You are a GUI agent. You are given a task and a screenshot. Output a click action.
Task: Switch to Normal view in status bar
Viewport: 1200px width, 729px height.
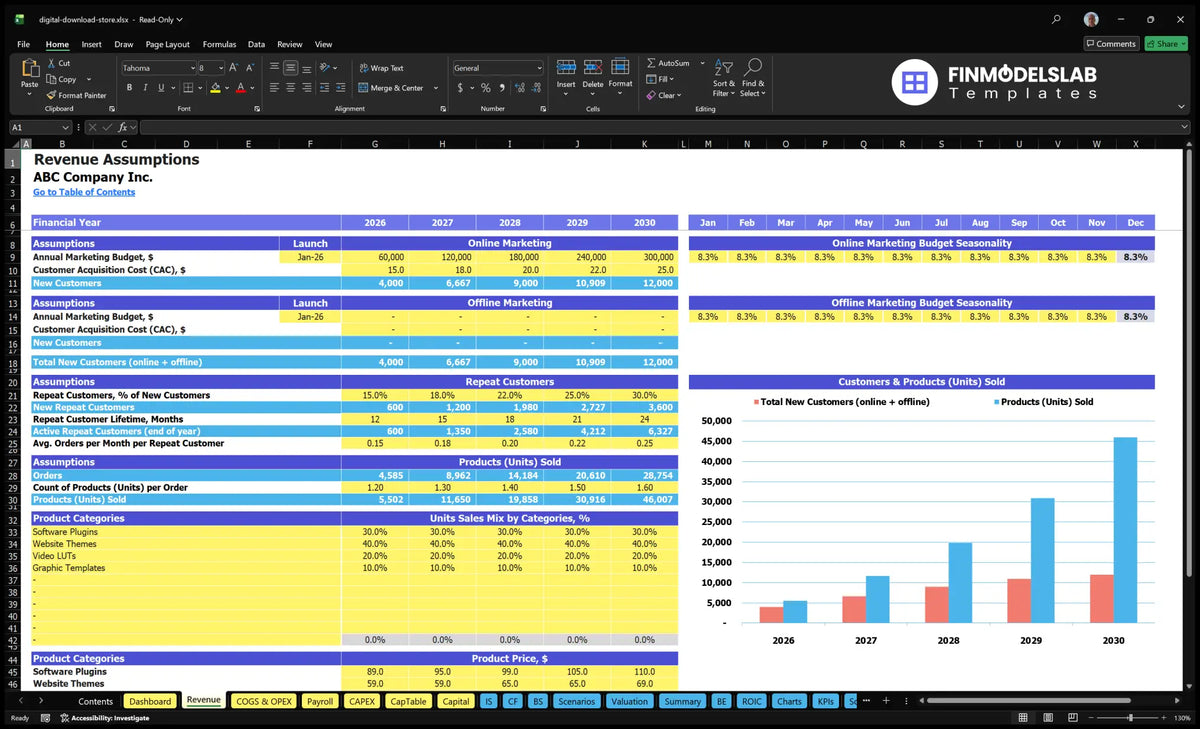pos(1022,718)
